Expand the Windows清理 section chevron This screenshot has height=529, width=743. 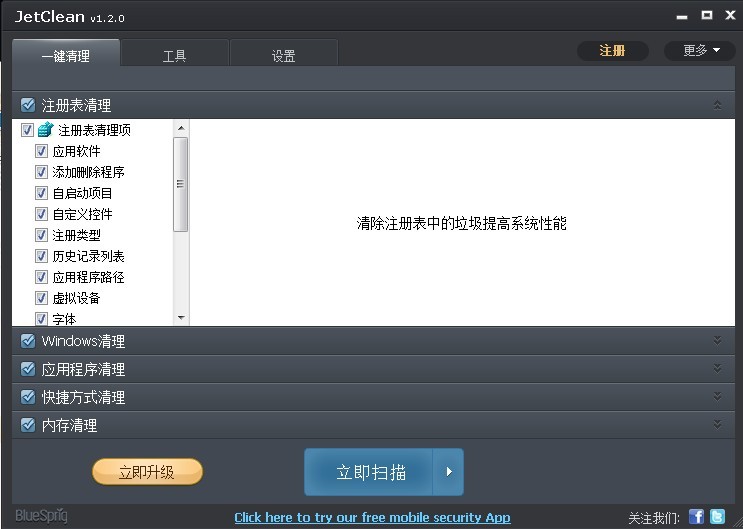(x=717, y=341)
